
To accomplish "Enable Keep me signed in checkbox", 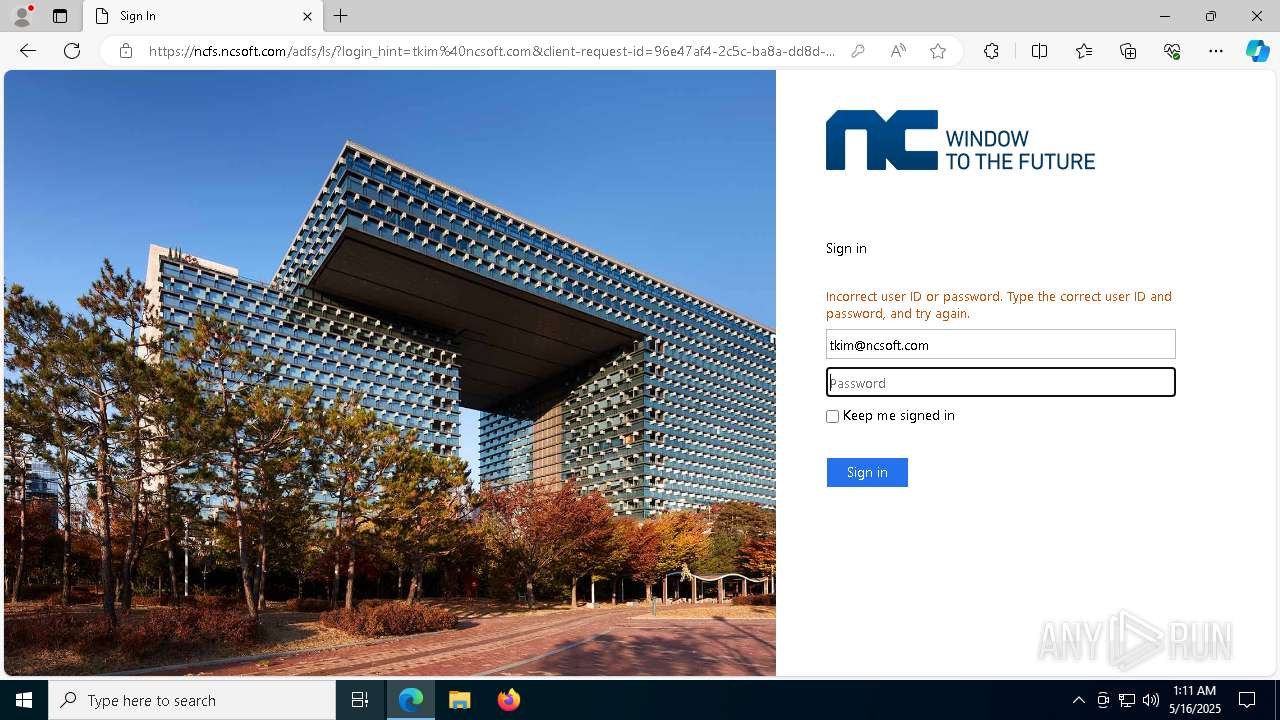I will click(832, 416).
